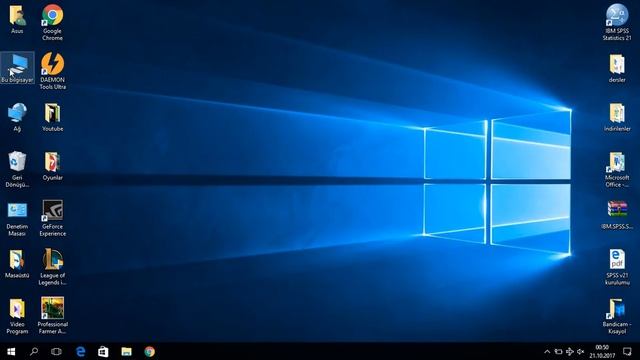Image resolution: width=640 pixels, height=360 pixels.
Task: Launch Google Chrome from the desktop shortcut
Action: [52, 22]
